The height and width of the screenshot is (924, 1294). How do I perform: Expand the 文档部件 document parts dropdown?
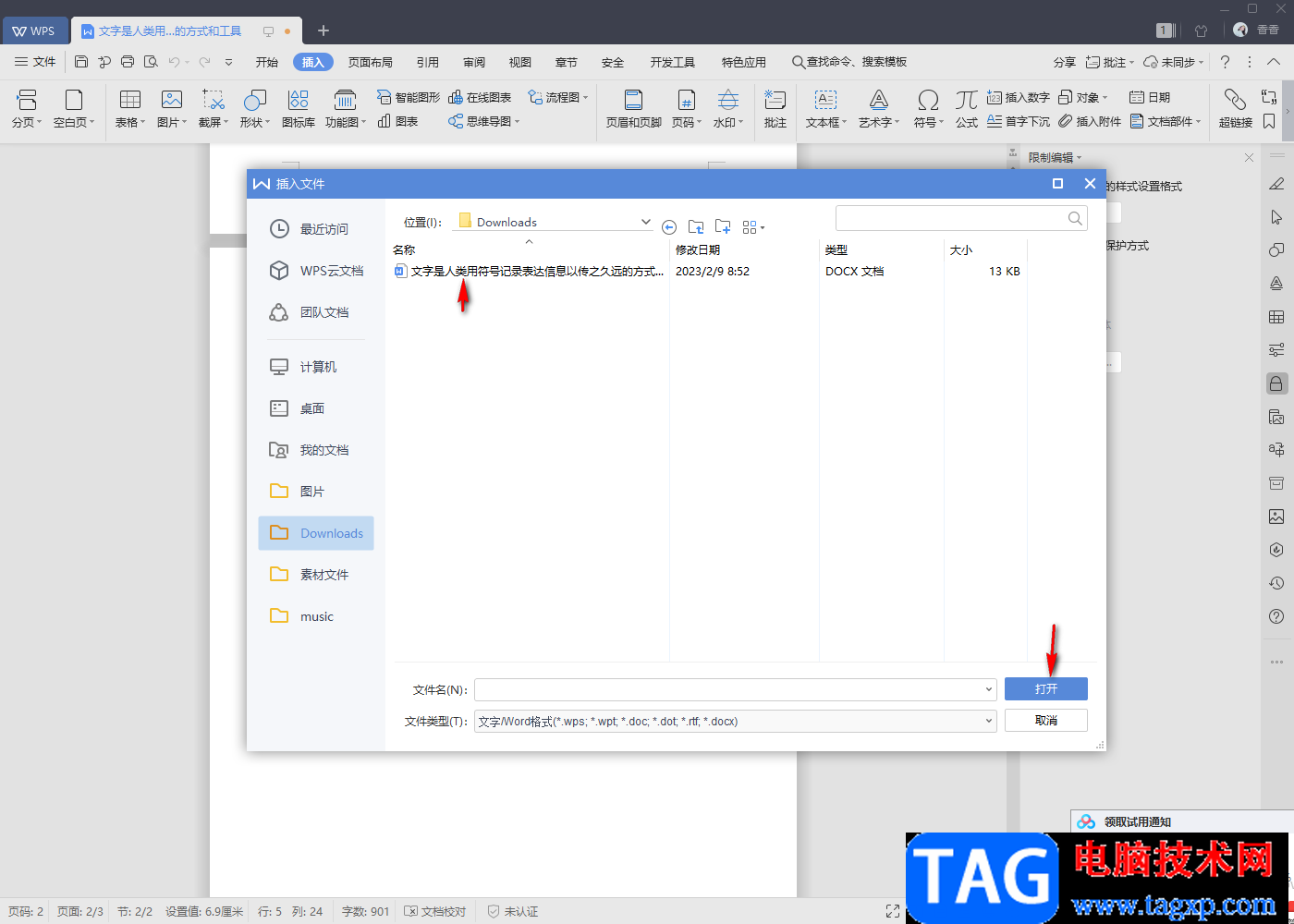1199,121
